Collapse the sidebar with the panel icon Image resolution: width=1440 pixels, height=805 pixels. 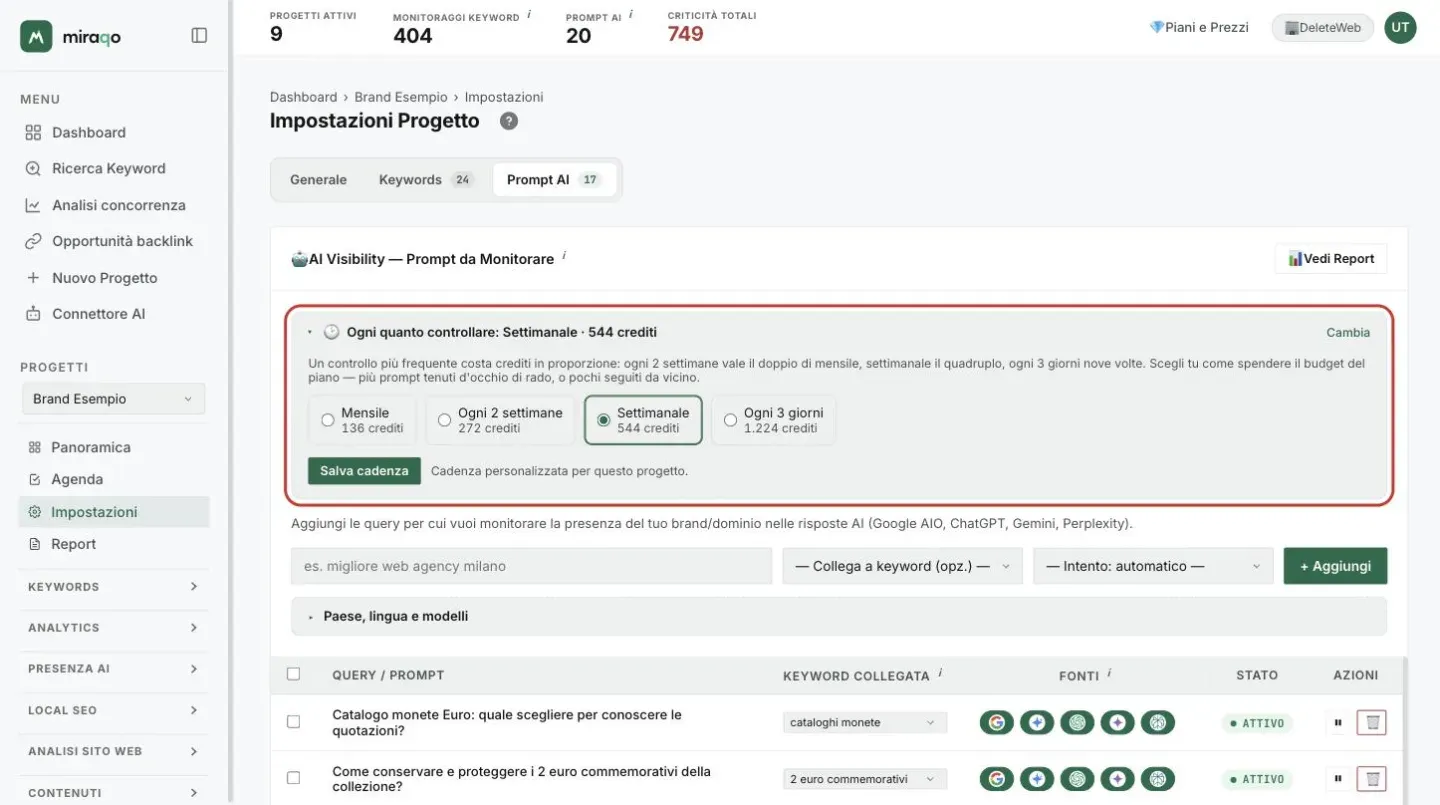point(199,36)
